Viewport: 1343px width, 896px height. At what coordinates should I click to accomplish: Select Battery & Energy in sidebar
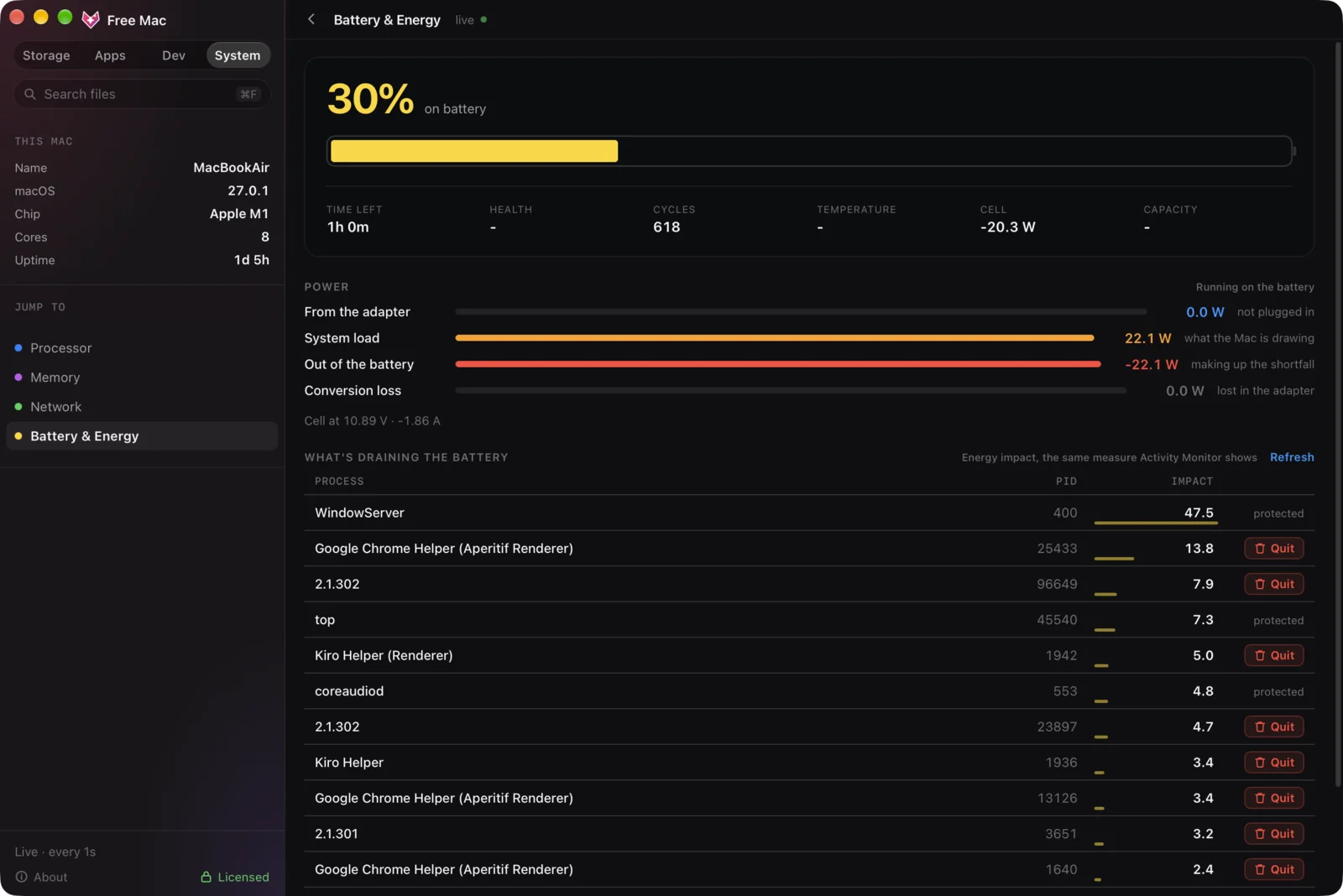(142, 436)
